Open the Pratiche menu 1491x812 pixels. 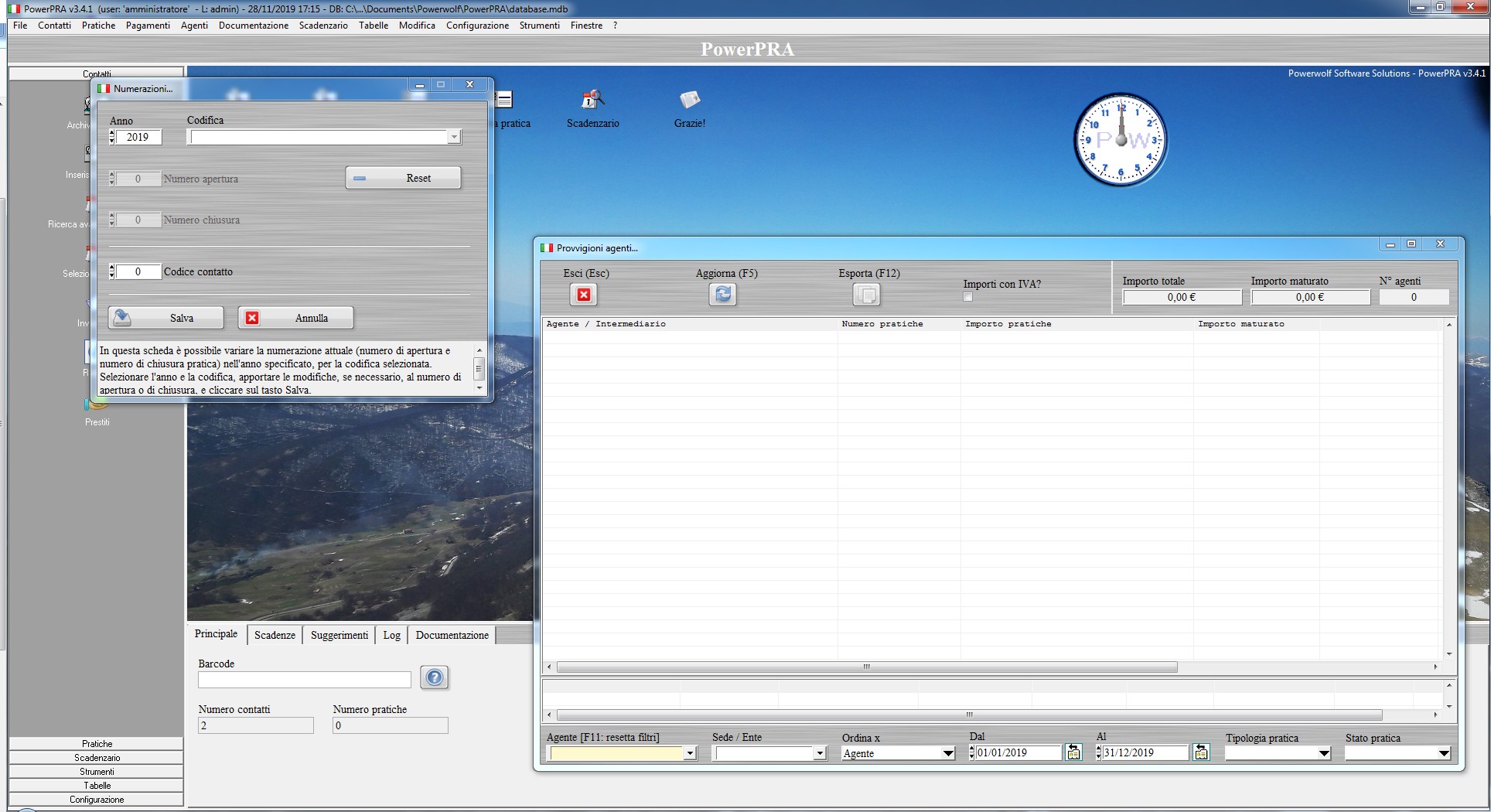pos(99,26)
